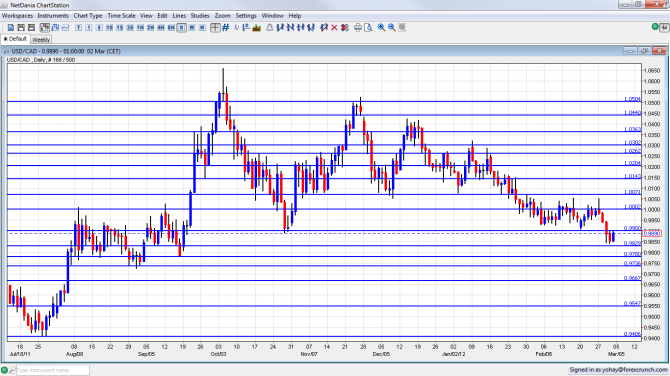Image resolution: width=670 pixels, height=376 pixels.
Task: Click the blue down-arrow toolbar icon
Action: [236, 28]
